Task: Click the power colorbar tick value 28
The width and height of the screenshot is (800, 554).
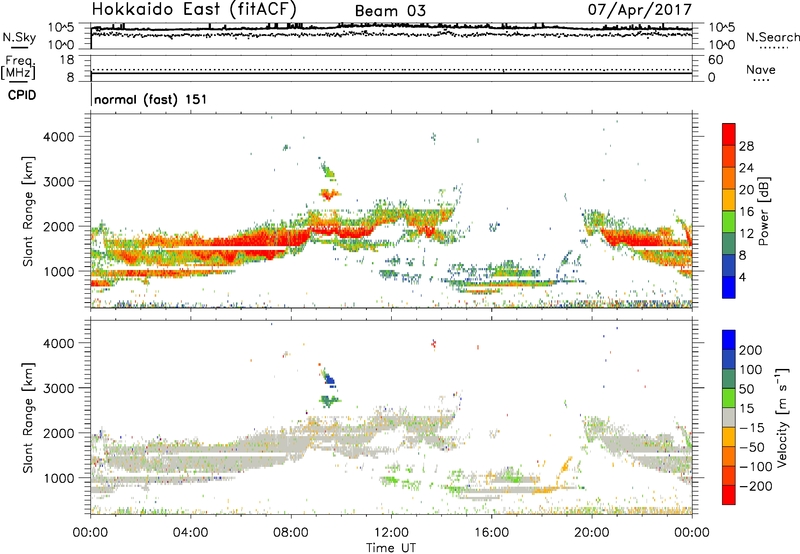Action: point(746,146)
